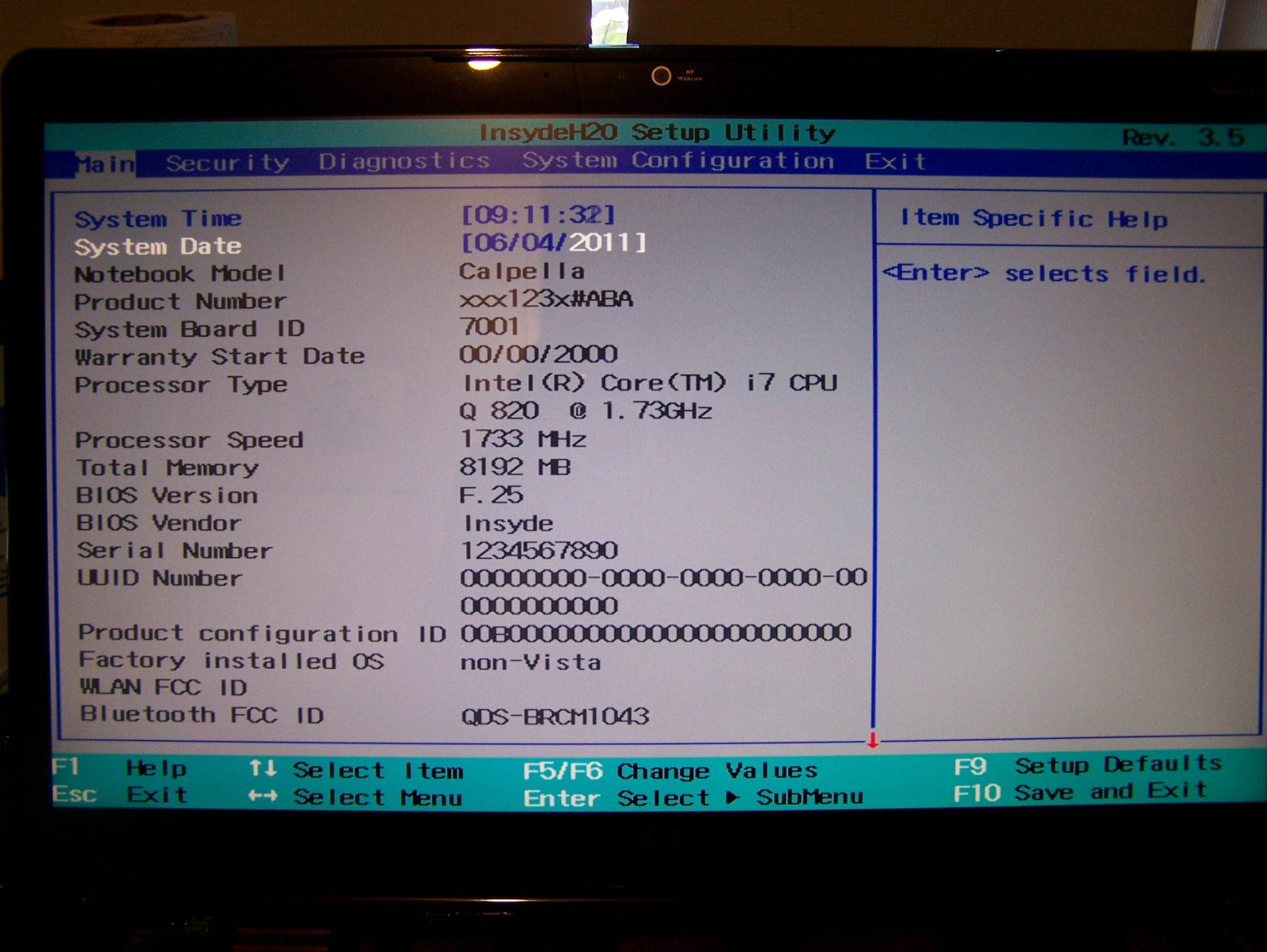Click the F1 Help shortcut hint
The image size is (1267, 952).
click(119, 768)
